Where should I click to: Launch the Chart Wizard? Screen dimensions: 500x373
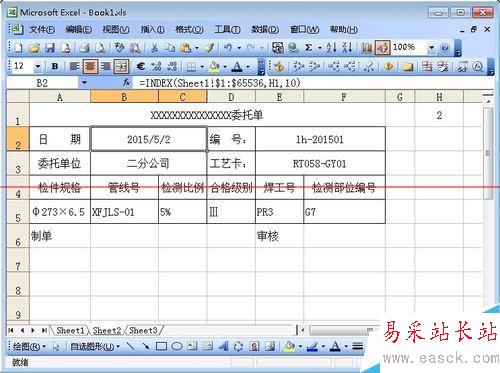[366, 48]
